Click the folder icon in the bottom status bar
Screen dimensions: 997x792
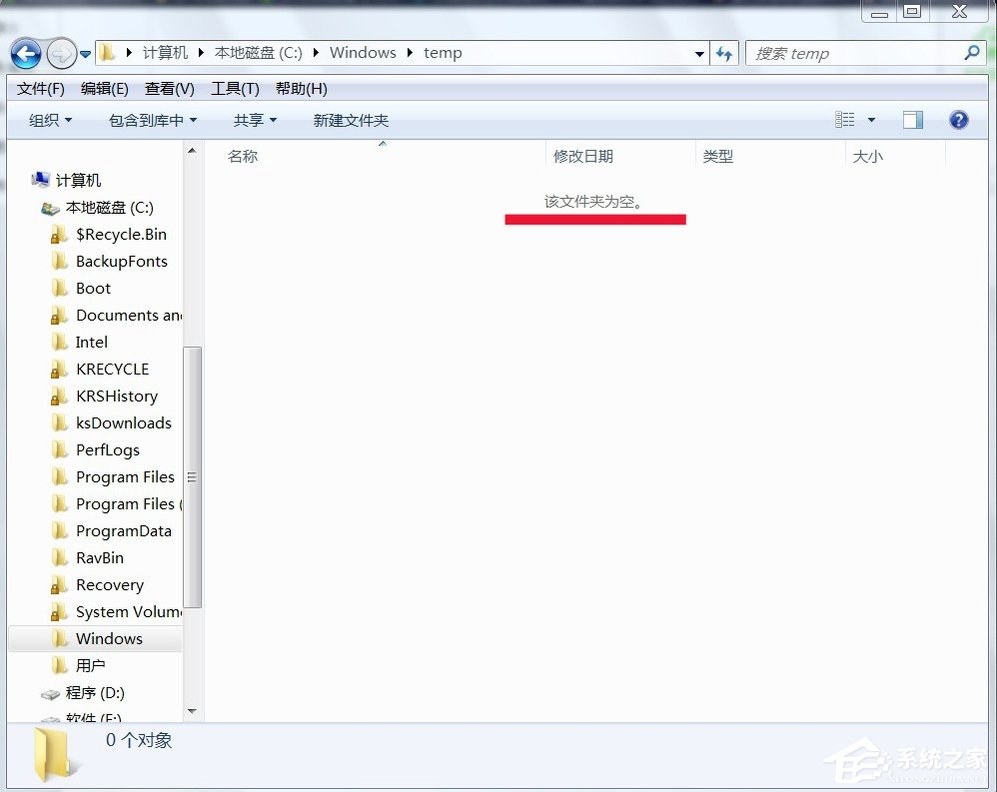coord(55,750)
